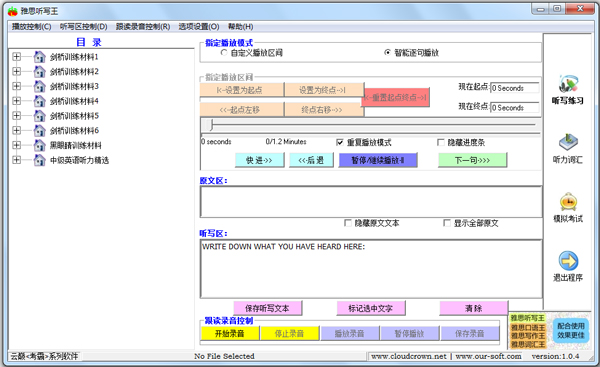The height and width of the screenshot is (367, 600).
Task: Enable 隐藏原文文本 checkbox
Action: 348,223
